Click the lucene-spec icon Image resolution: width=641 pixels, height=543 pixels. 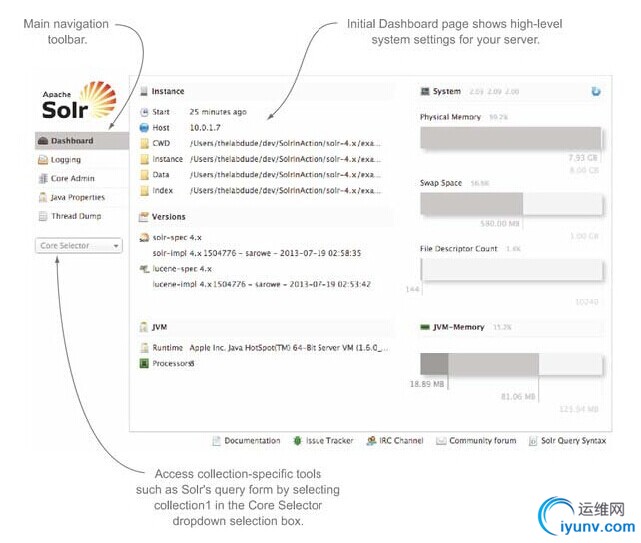pyautogui.click(x=144, y=269)
